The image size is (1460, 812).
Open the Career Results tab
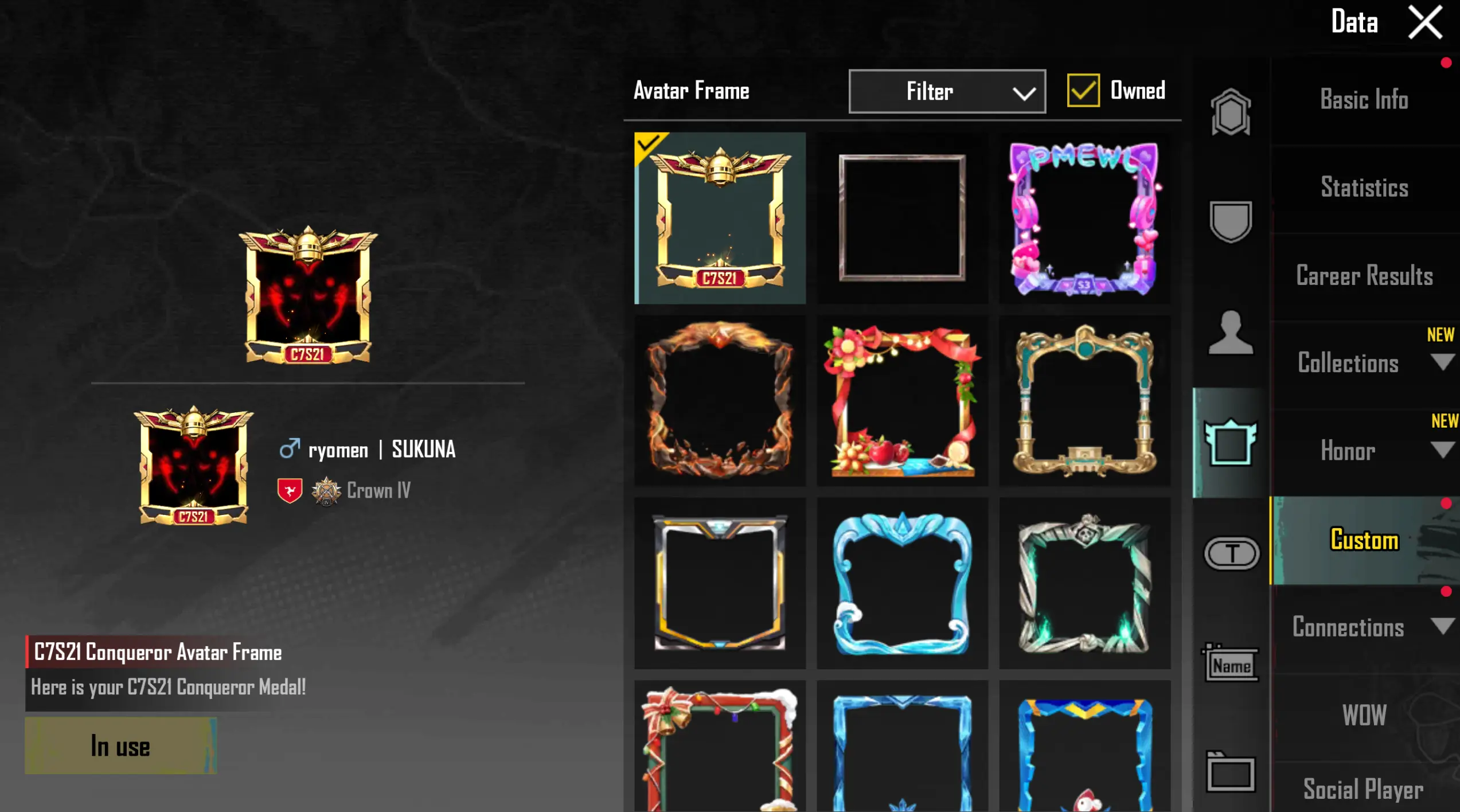(1365, 276)
